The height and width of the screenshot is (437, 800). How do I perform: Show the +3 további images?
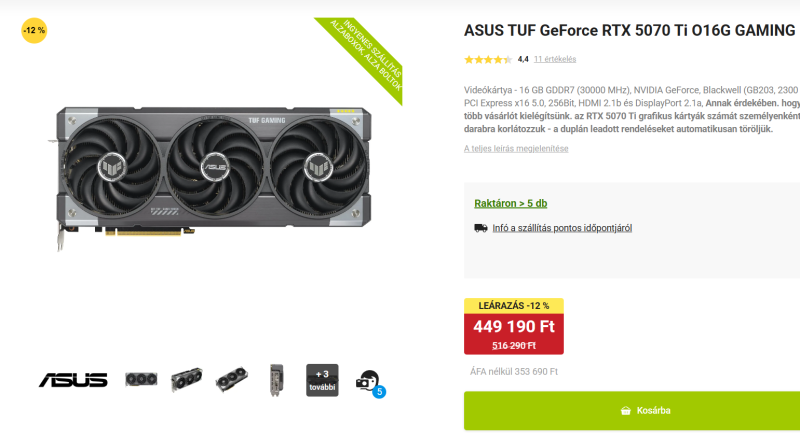(322, 380)
